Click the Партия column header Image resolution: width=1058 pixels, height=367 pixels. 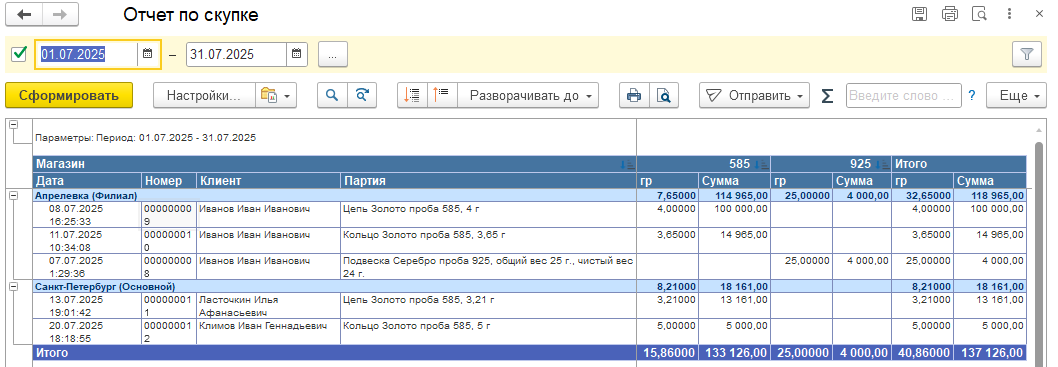489,181
